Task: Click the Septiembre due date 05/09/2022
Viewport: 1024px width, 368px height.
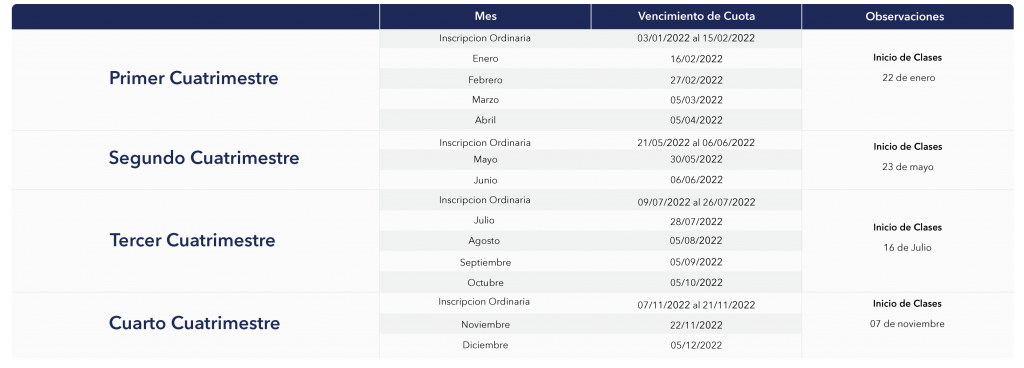Action: pos(696,262)
